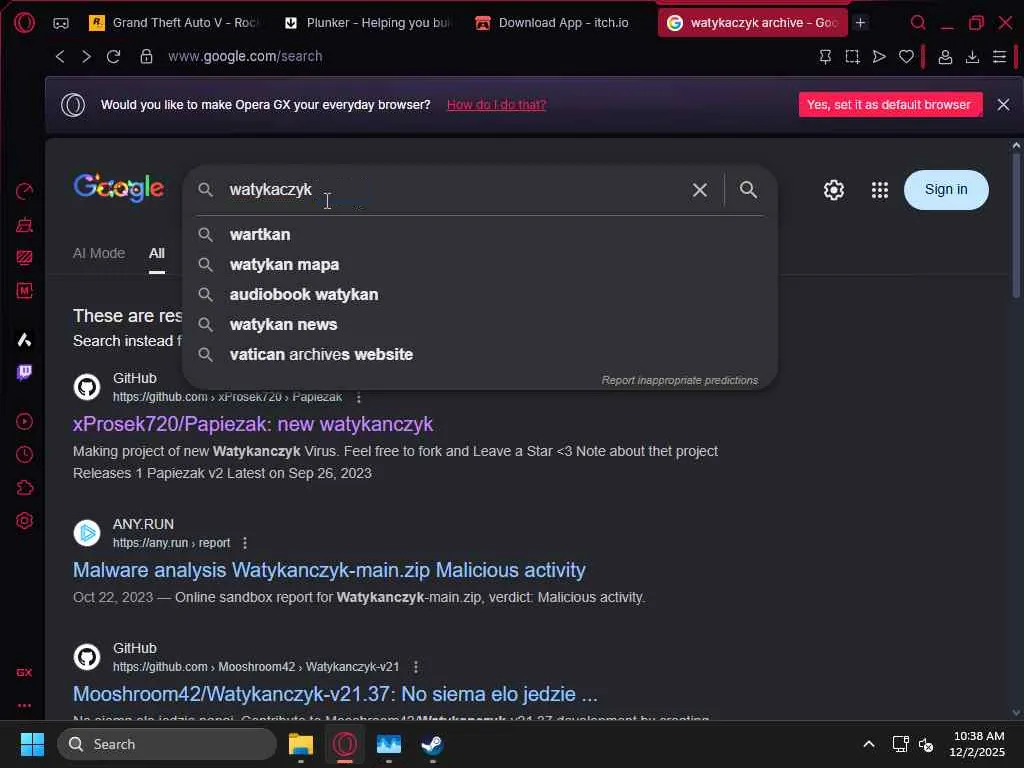Open more options for xProsek720 result
1024x768 pixels.
click(358, 397)
